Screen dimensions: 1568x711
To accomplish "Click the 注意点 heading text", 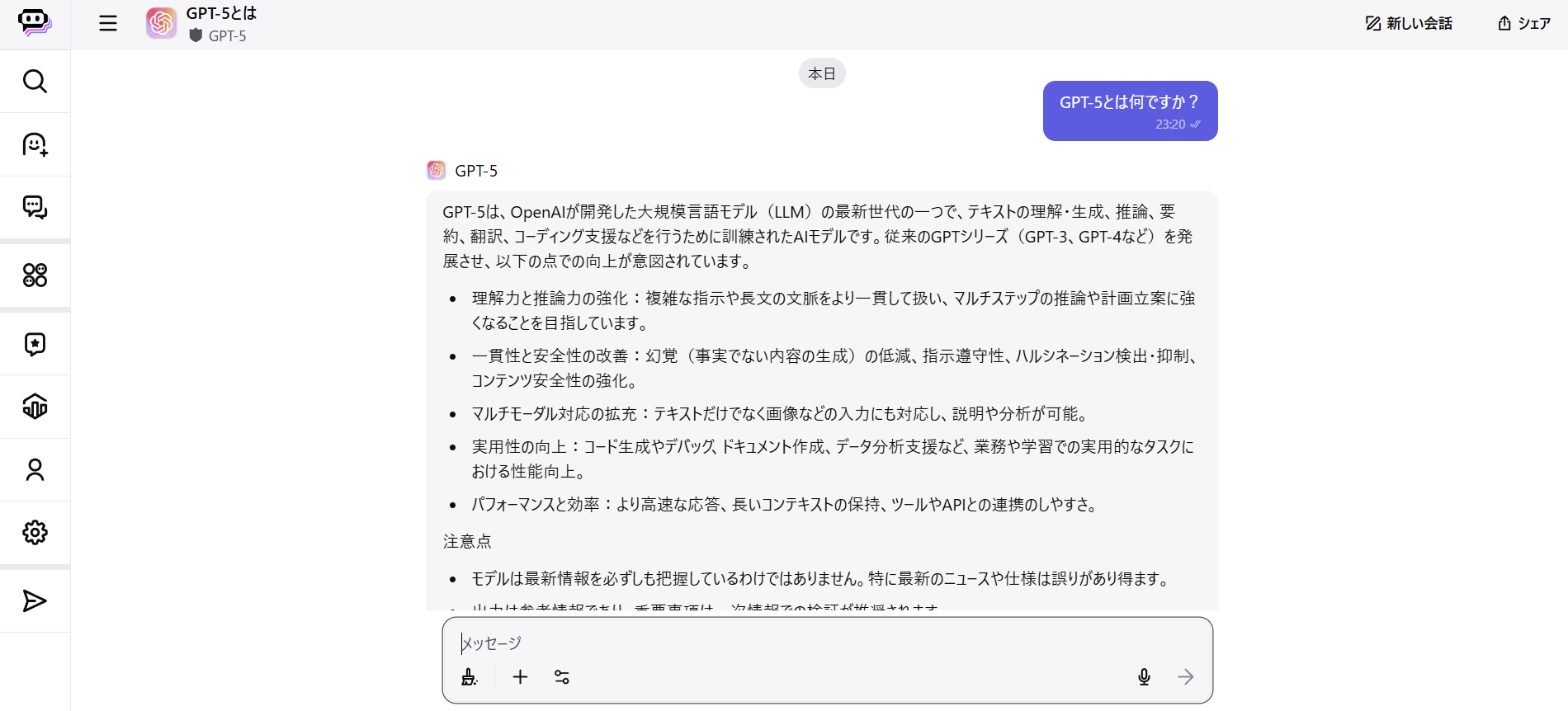I will point(467,542).
